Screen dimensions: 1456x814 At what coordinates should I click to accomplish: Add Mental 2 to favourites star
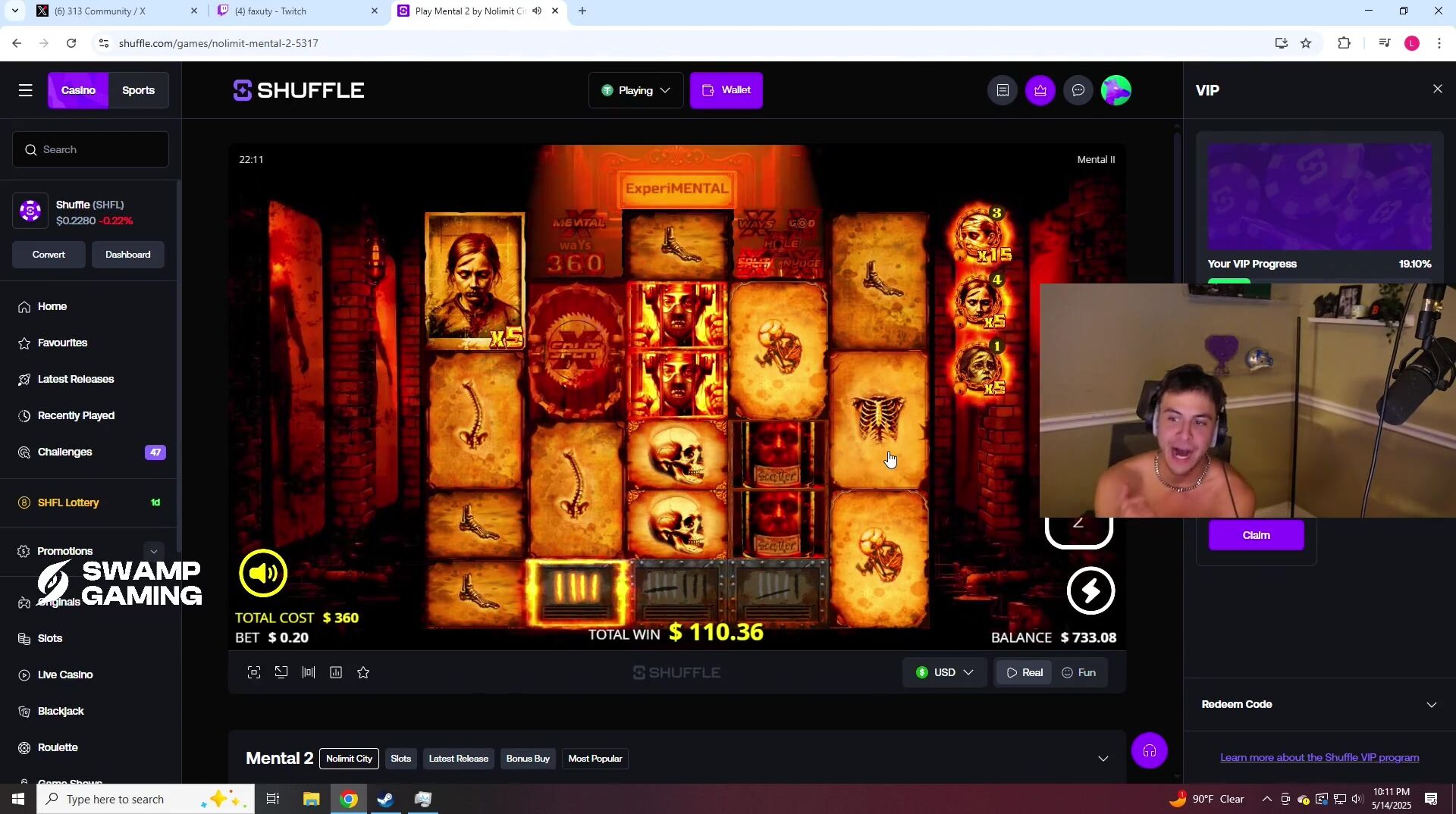tap(363, 672)
